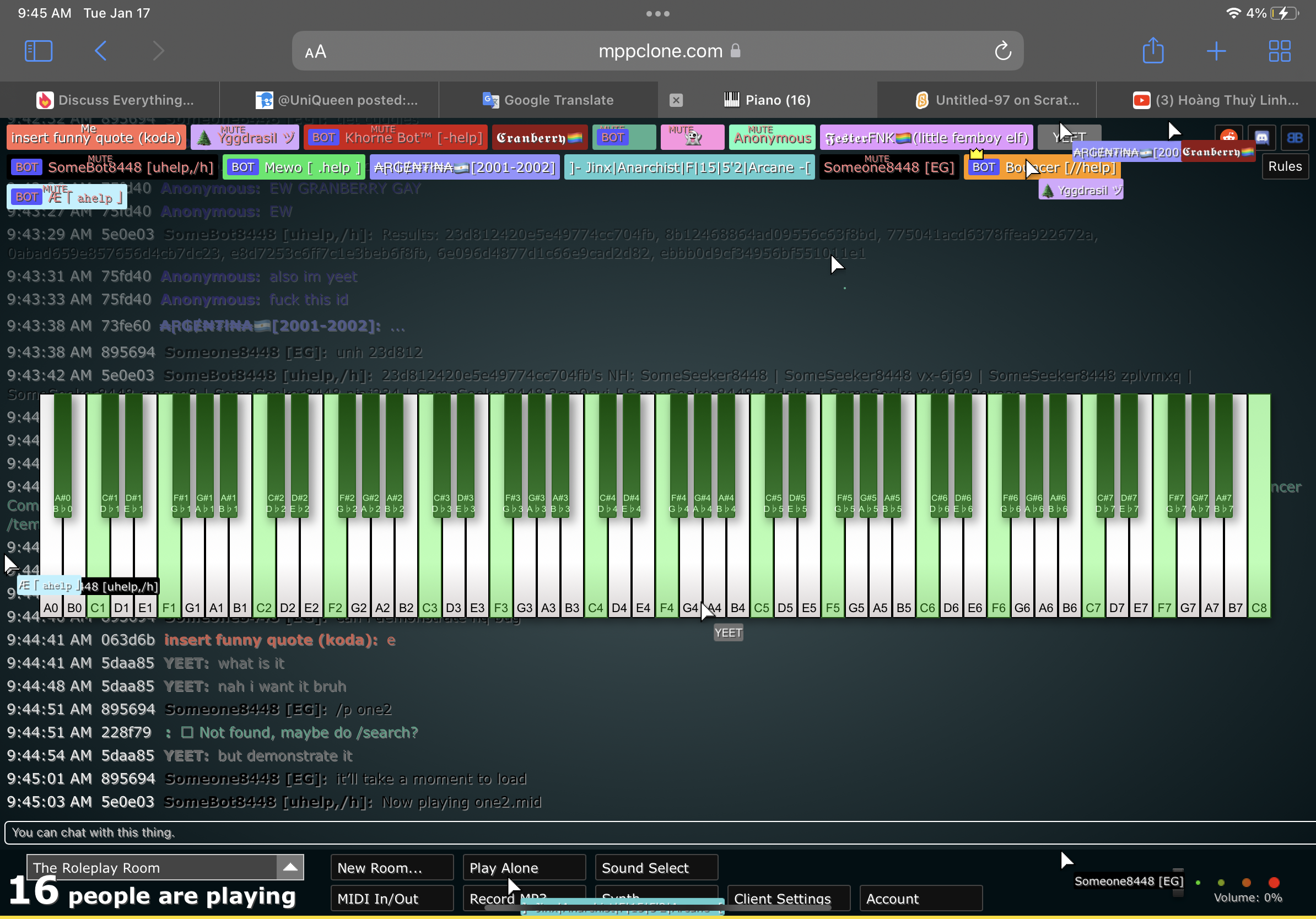Switch to the @UniQueen posted tab
Viewport: 1316px width, 919px height.
point(329,100)
